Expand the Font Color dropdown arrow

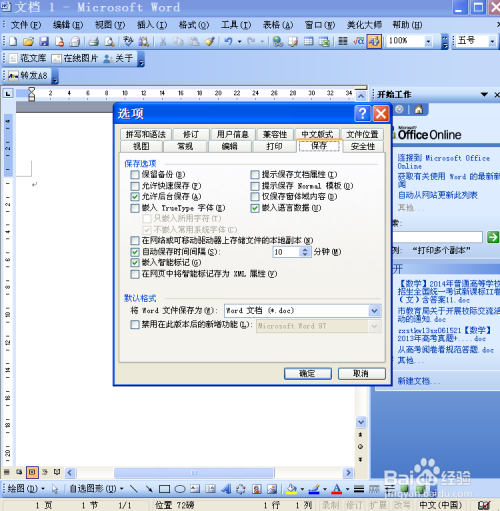point(347,489)
